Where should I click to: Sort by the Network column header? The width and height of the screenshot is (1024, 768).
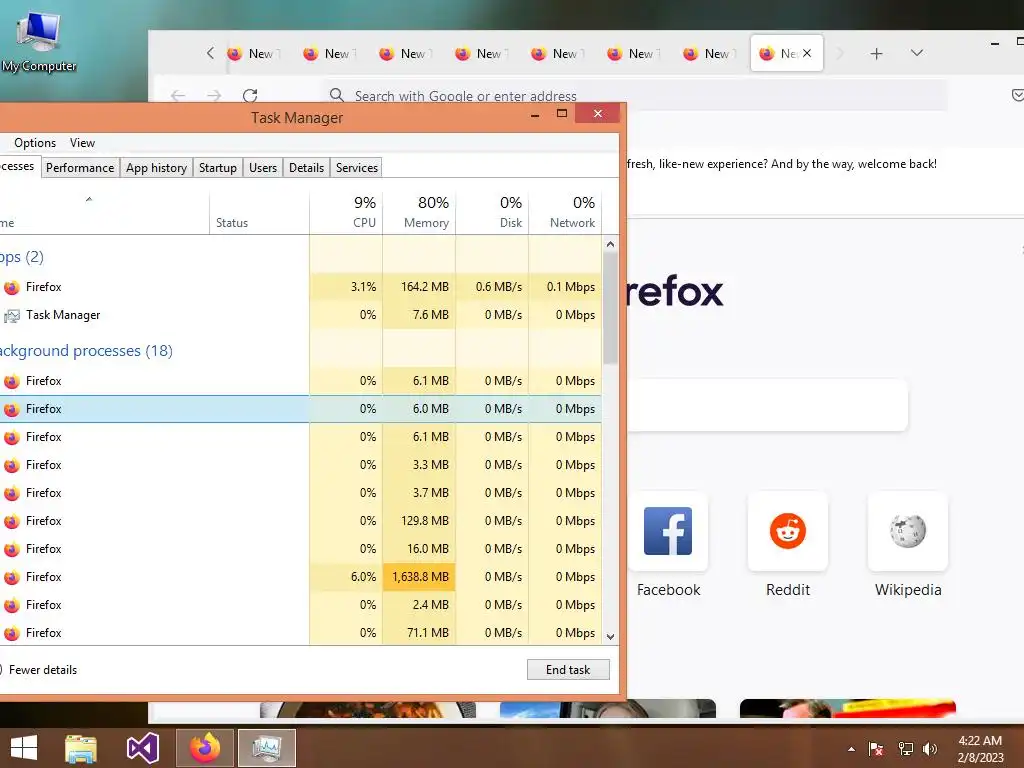coord(566,212)
